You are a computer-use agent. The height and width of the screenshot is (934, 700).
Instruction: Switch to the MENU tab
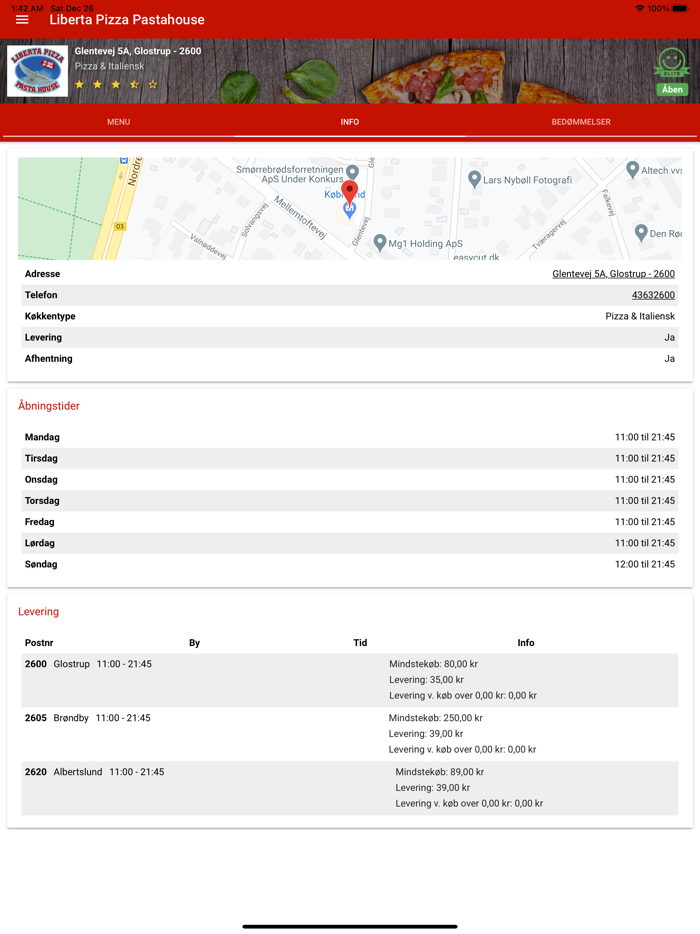pos(119,122)
